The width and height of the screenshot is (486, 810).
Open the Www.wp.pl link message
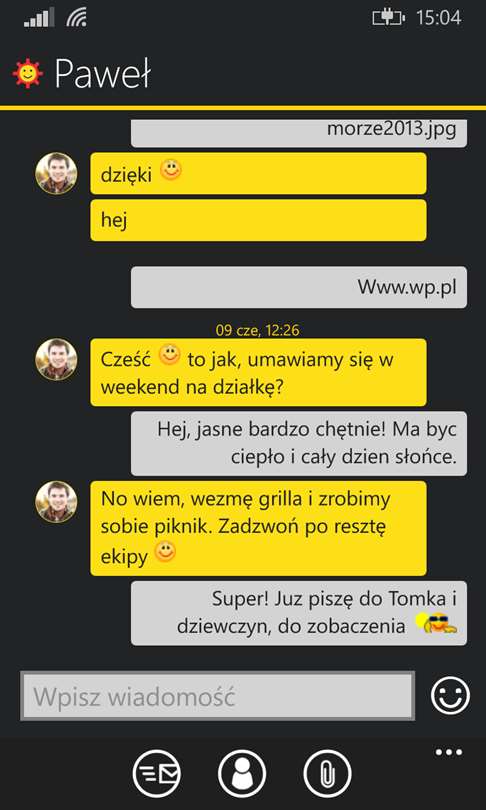coord(299,287)
